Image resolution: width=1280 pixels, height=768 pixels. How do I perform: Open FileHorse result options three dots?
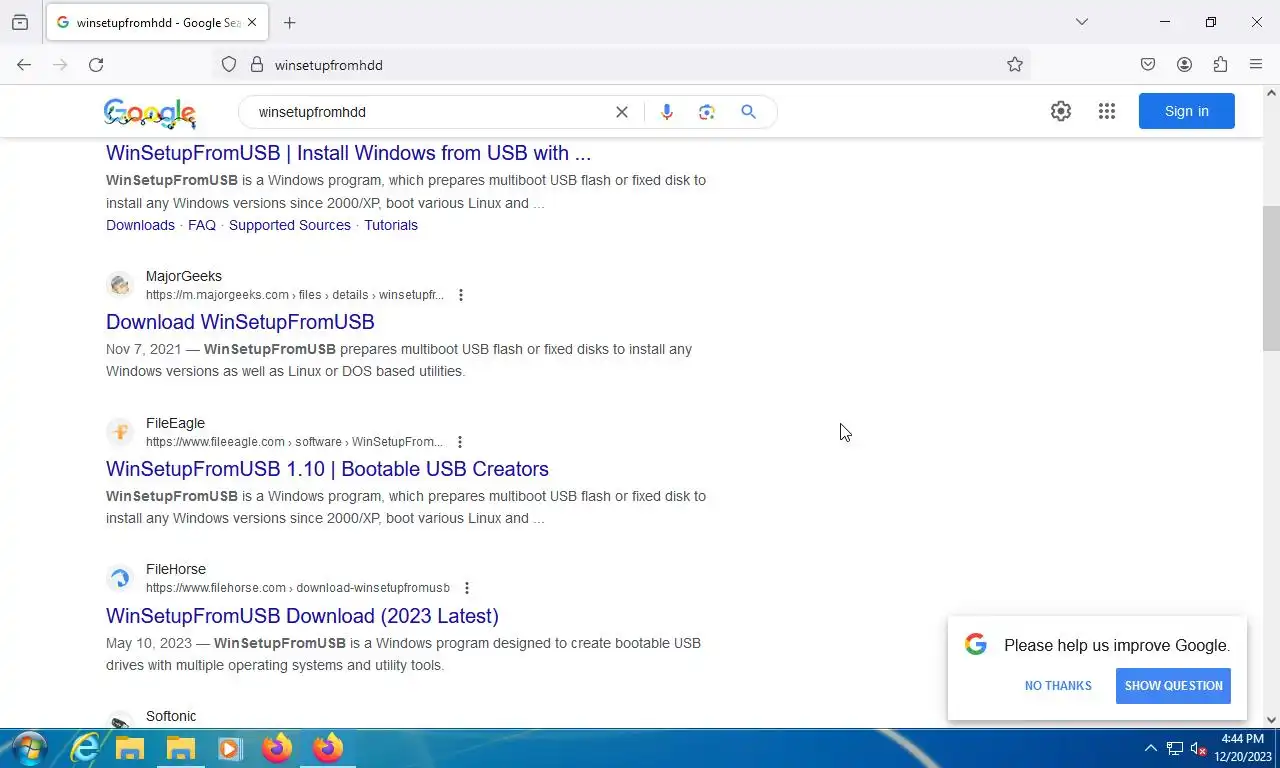coord(466,588)
